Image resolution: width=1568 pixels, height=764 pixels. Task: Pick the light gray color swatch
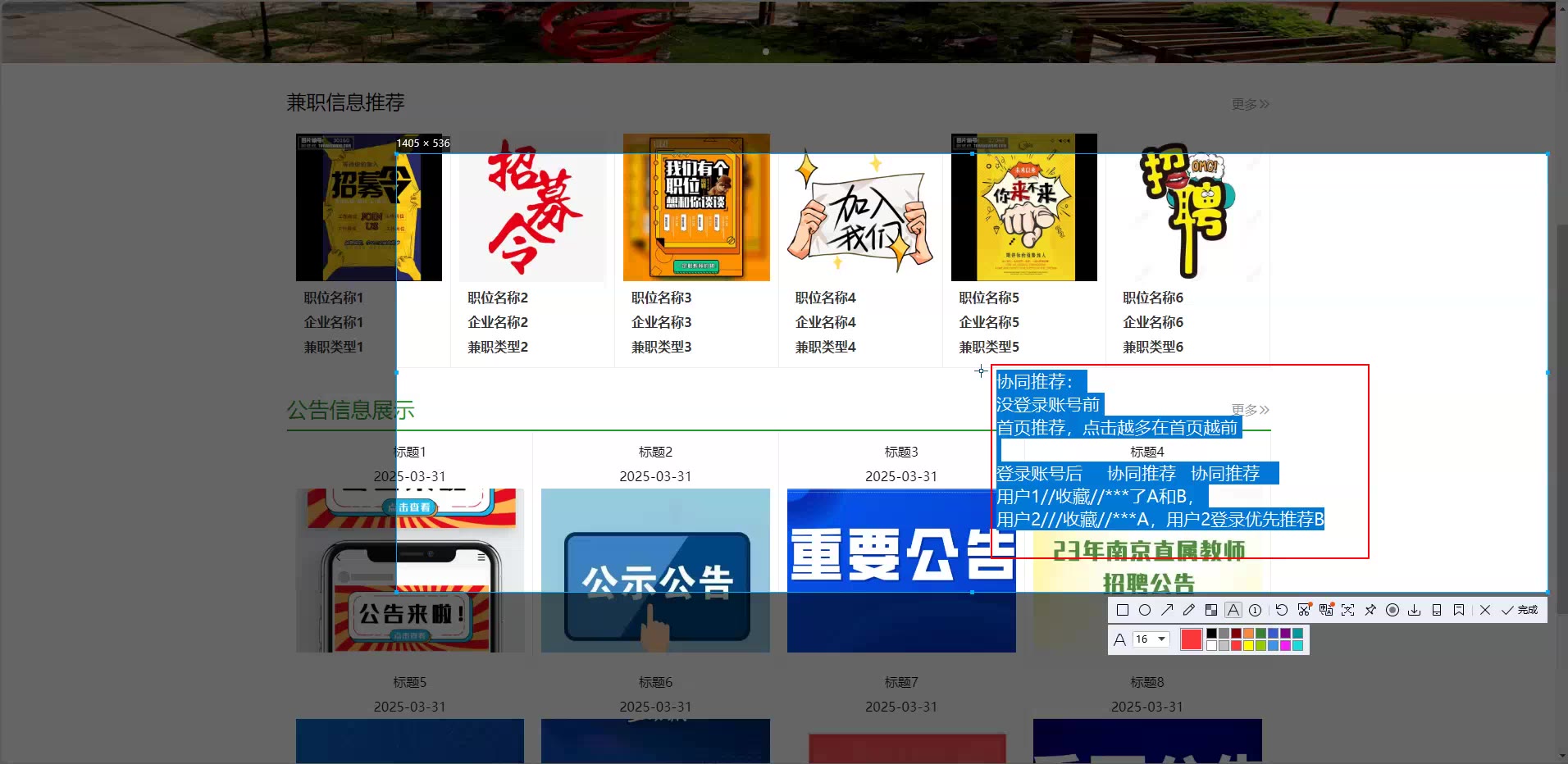click(1224, 646)
